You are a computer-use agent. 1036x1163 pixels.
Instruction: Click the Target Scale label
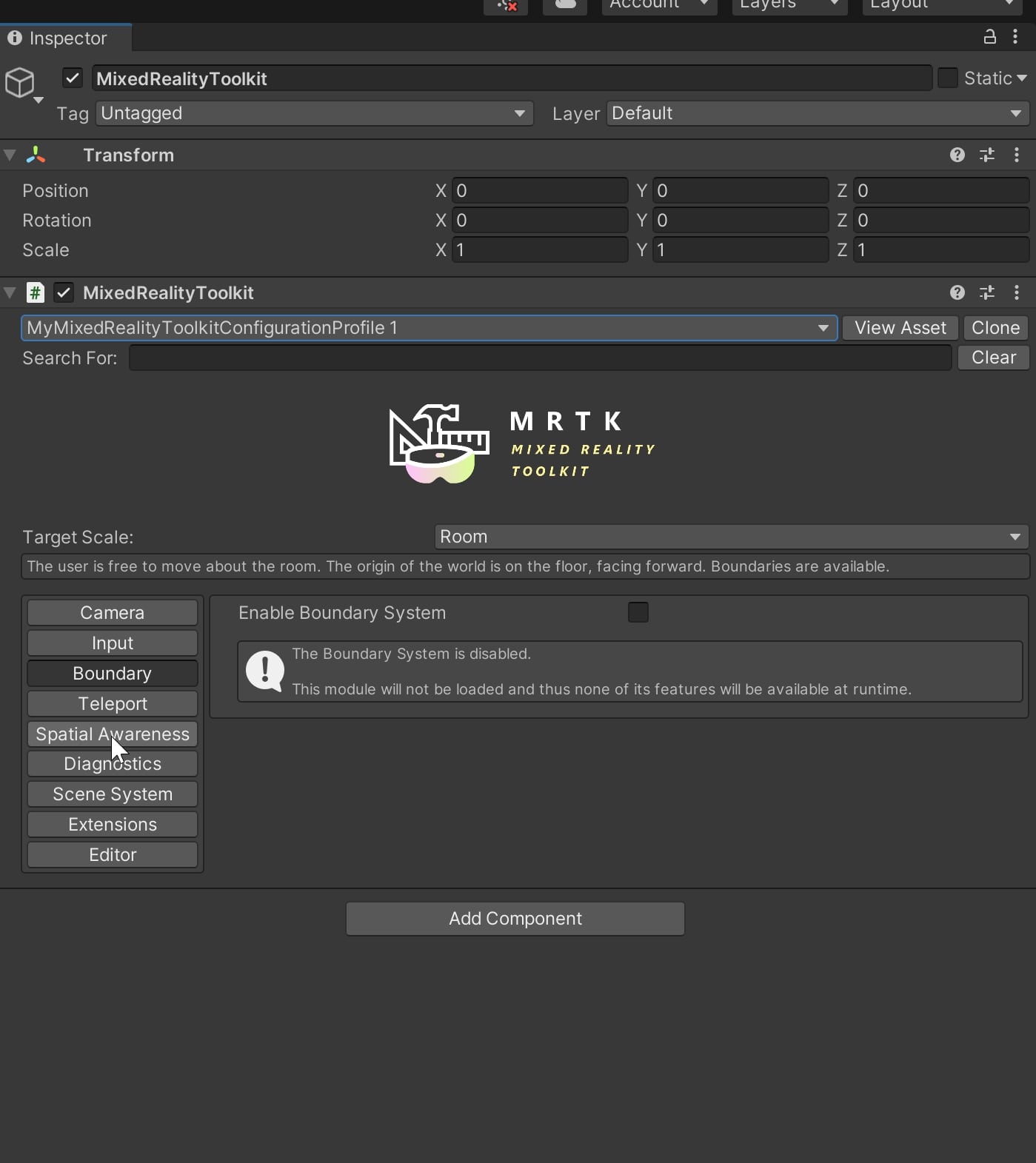78,537
